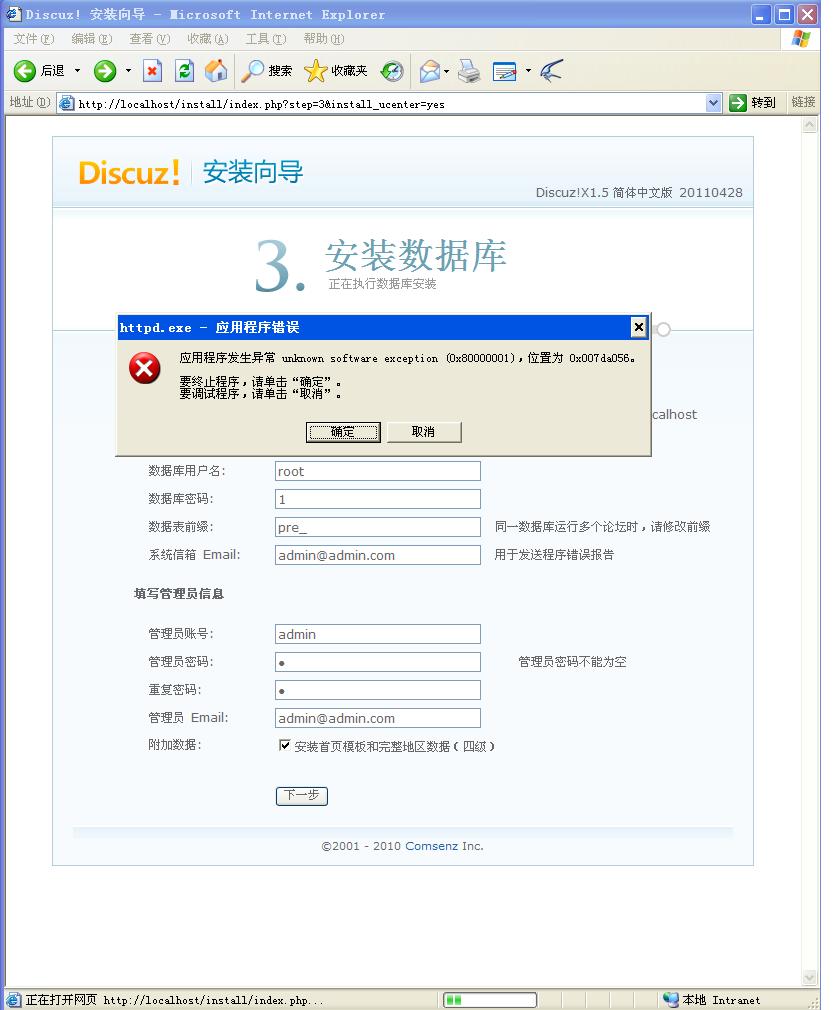The width and height of the screenshot is (840, 1010).
Task: Click the Edit page icon
Action: (504, 71)
